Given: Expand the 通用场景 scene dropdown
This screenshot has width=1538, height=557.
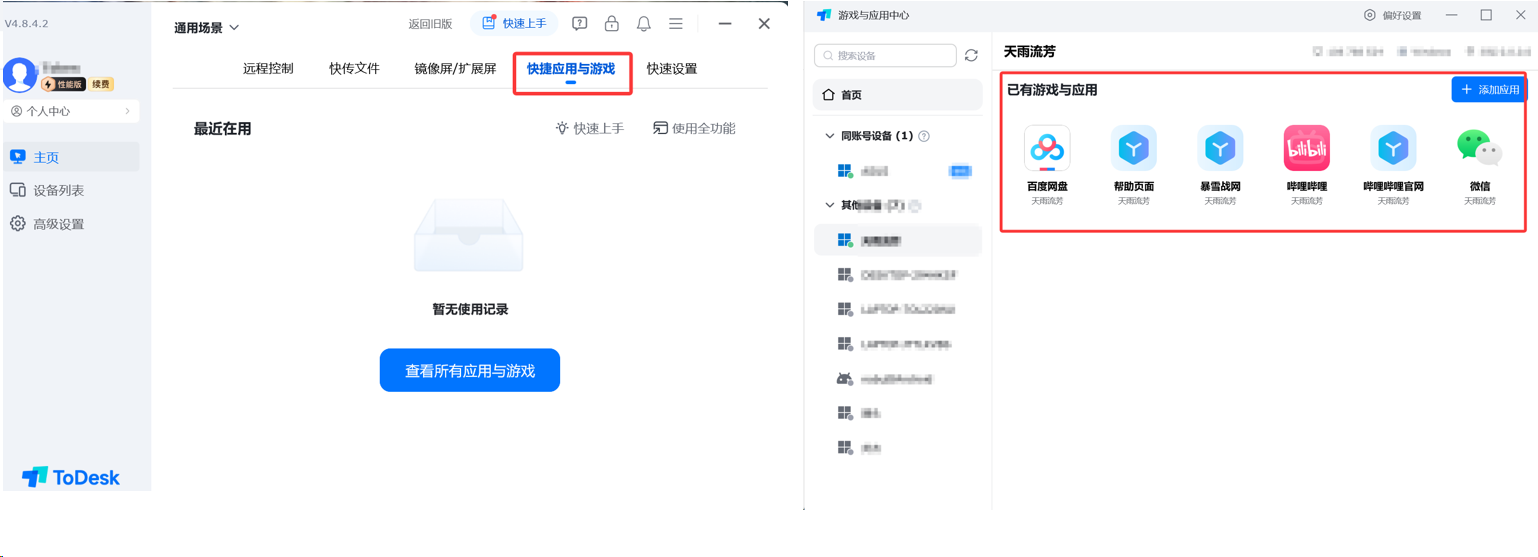Looking at the screenshot, I should tap(207, 28).
